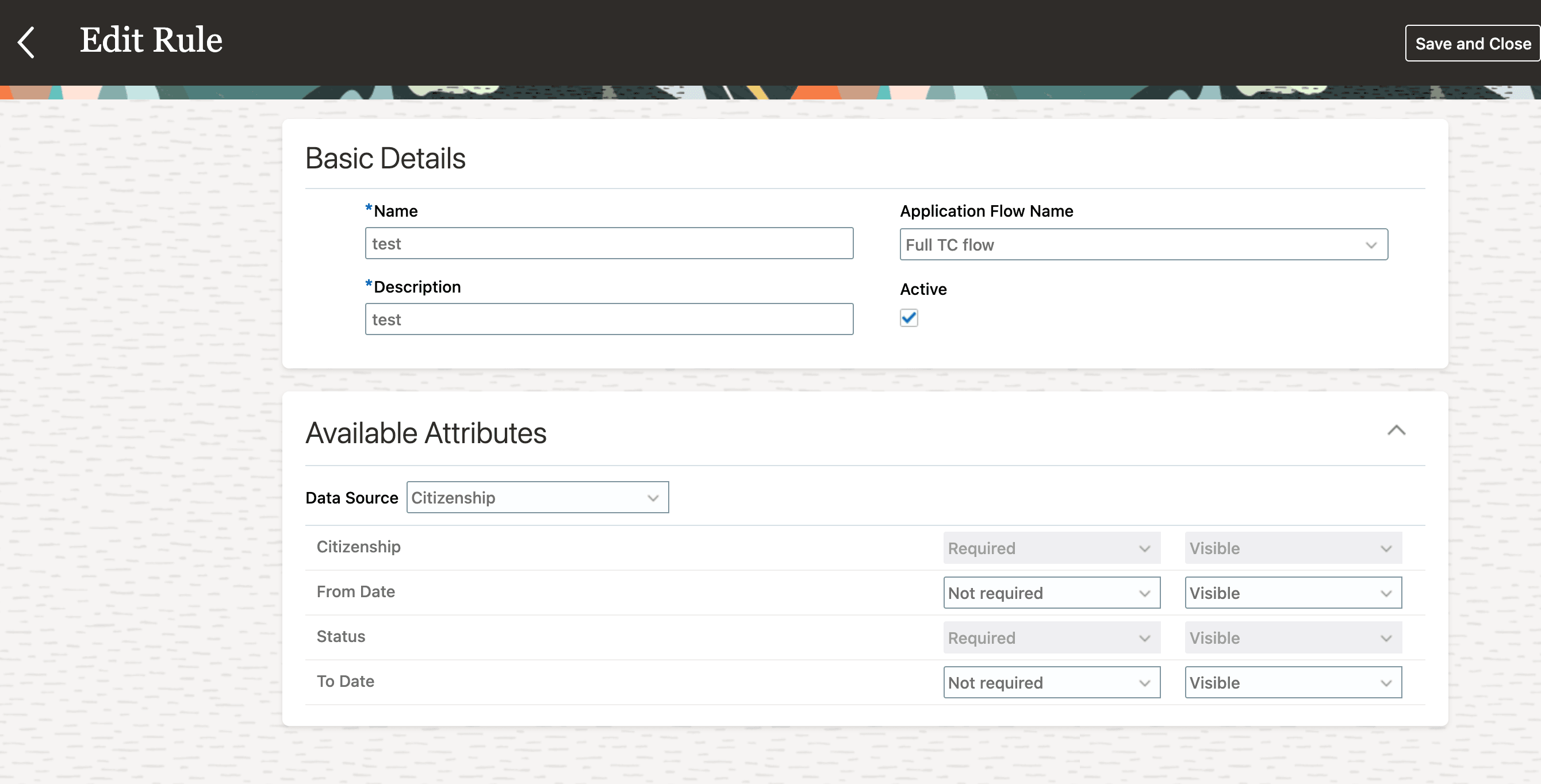Image resolution: width=1541 pixels, height=784 pixels.
Task: Open From Date visibility dropdown
Action: (1292, 593)
